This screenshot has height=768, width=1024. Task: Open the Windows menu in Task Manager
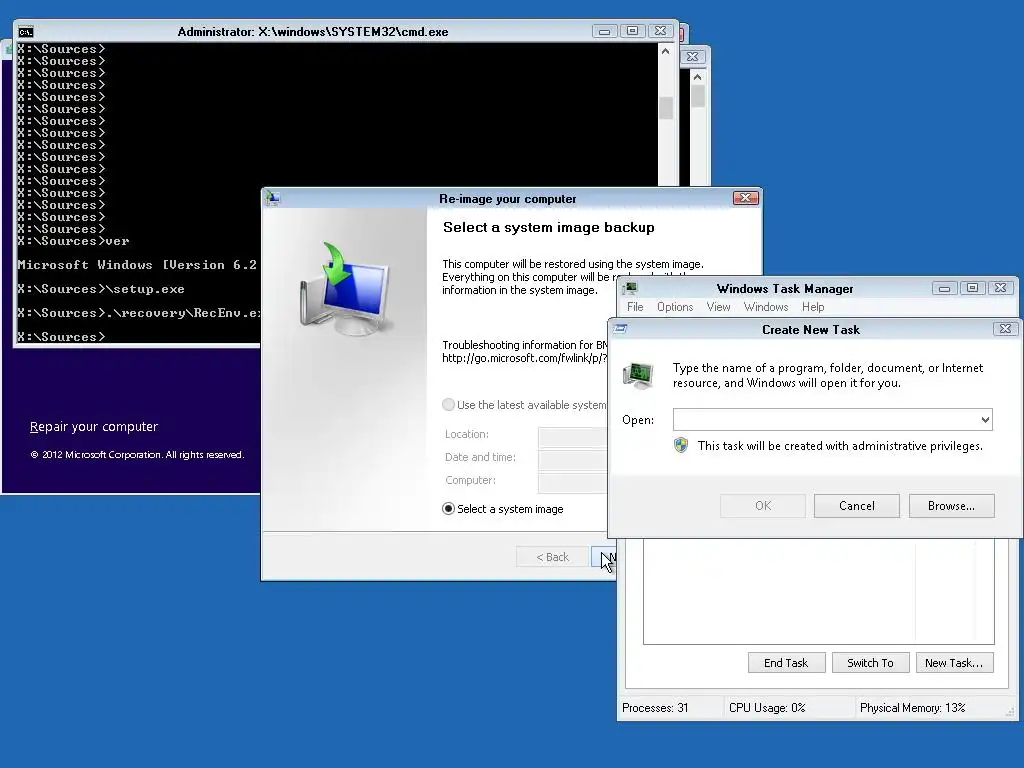pyautogui.click(x=765, y=307)
